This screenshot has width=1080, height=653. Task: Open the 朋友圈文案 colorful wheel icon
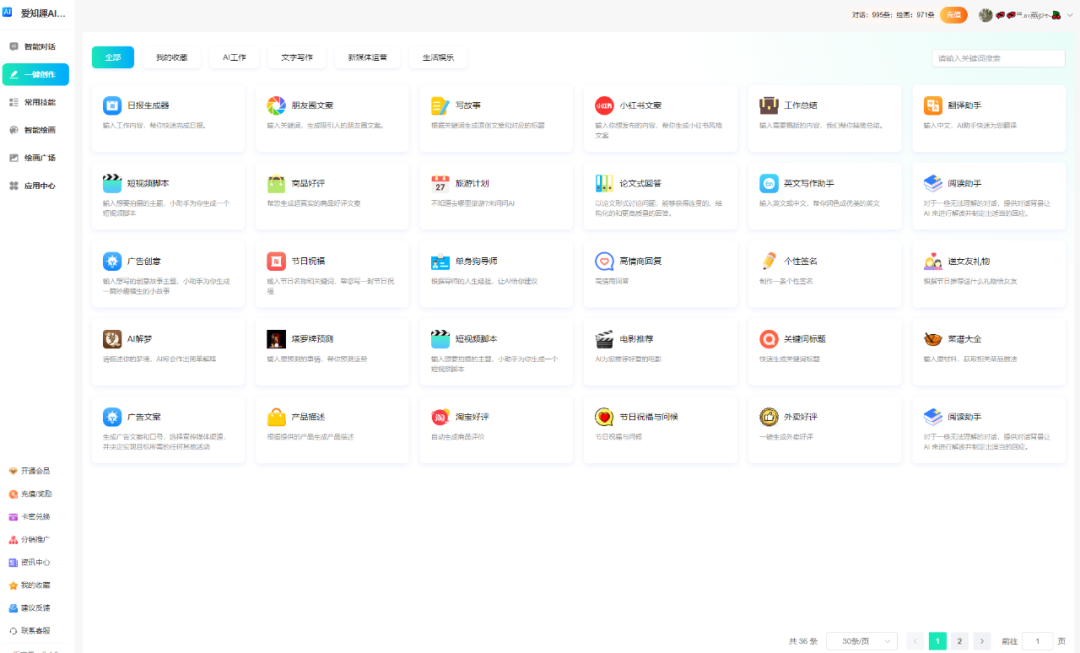coord(276,105)
